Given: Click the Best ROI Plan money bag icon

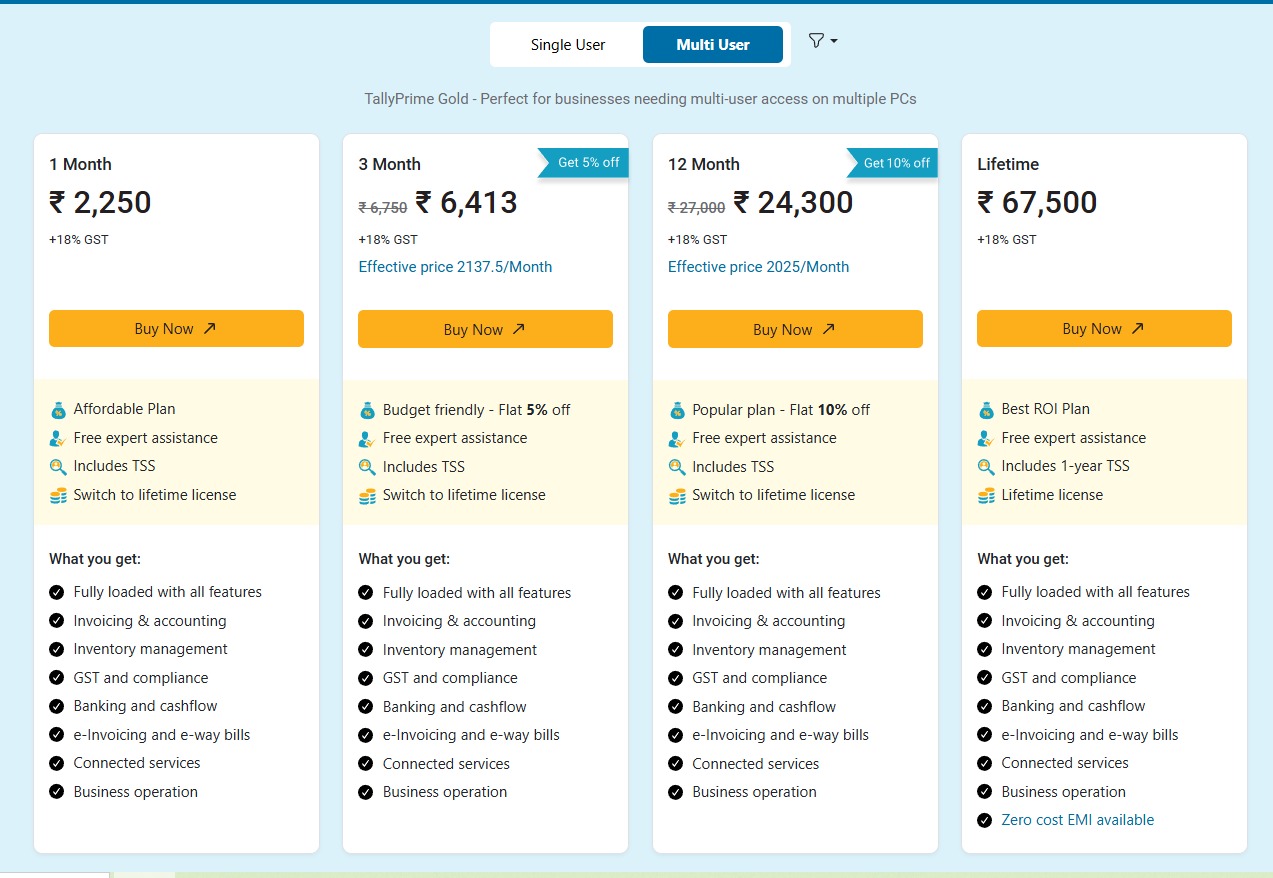Looking at the screenshot, I should tap(986, 410).
